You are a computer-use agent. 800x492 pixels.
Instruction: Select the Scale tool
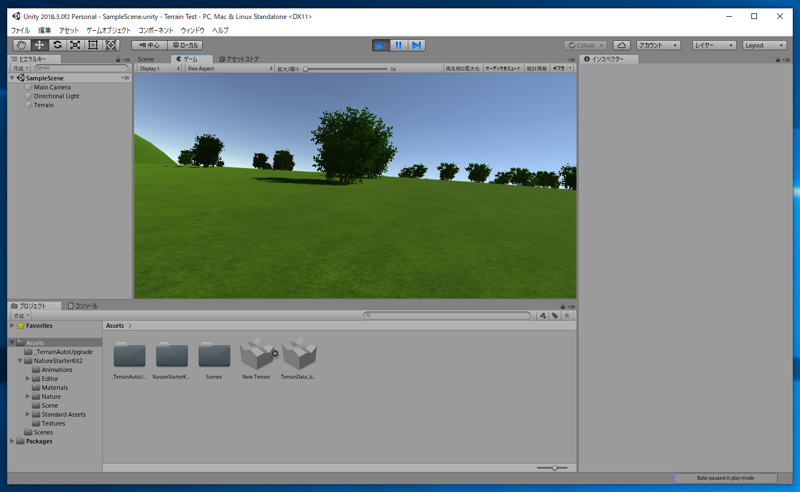pyautogui.click(x=75, y=45)
